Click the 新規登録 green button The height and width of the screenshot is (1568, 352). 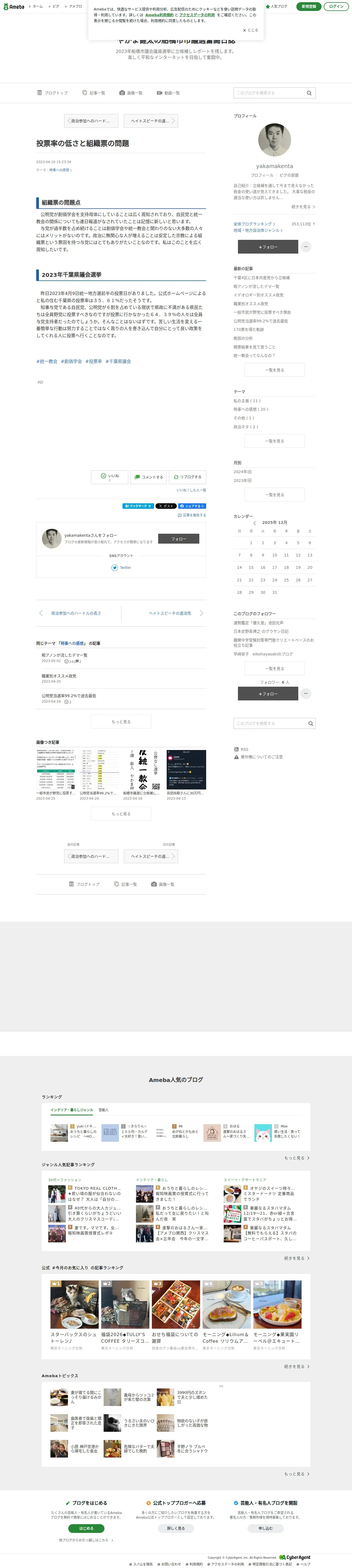309,6
